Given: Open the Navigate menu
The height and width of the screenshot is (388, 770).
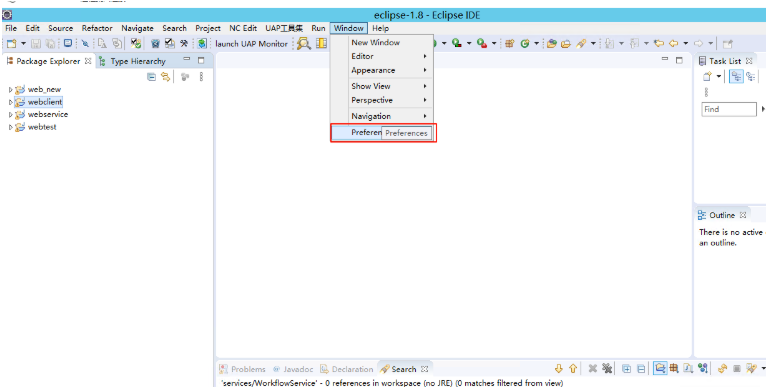Looking at the screenshot, I should point(138,28).
